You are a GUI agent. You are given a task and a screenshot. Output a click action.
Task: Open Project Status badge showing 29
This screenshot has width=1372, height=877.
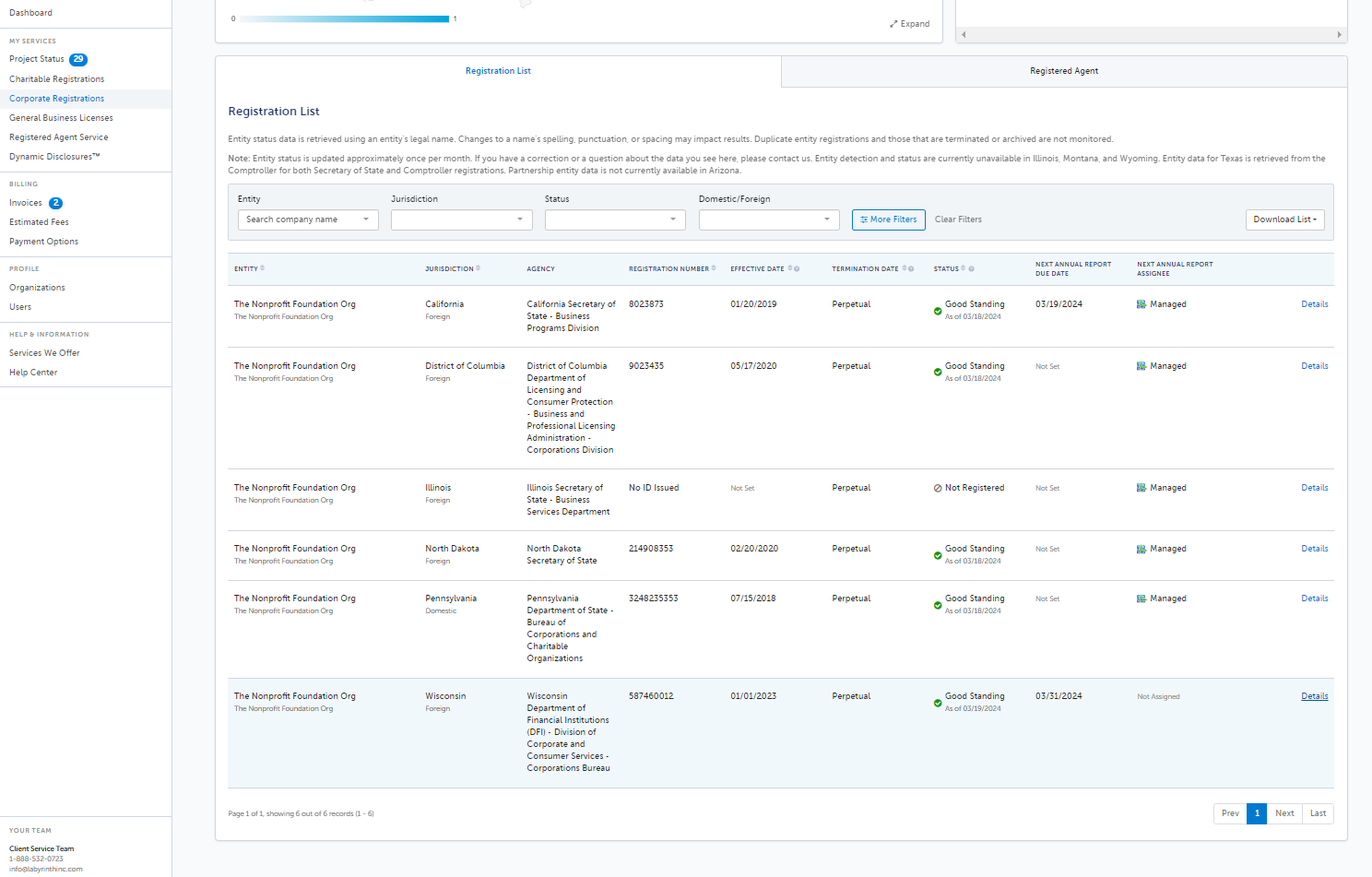[x=78, y=59]
